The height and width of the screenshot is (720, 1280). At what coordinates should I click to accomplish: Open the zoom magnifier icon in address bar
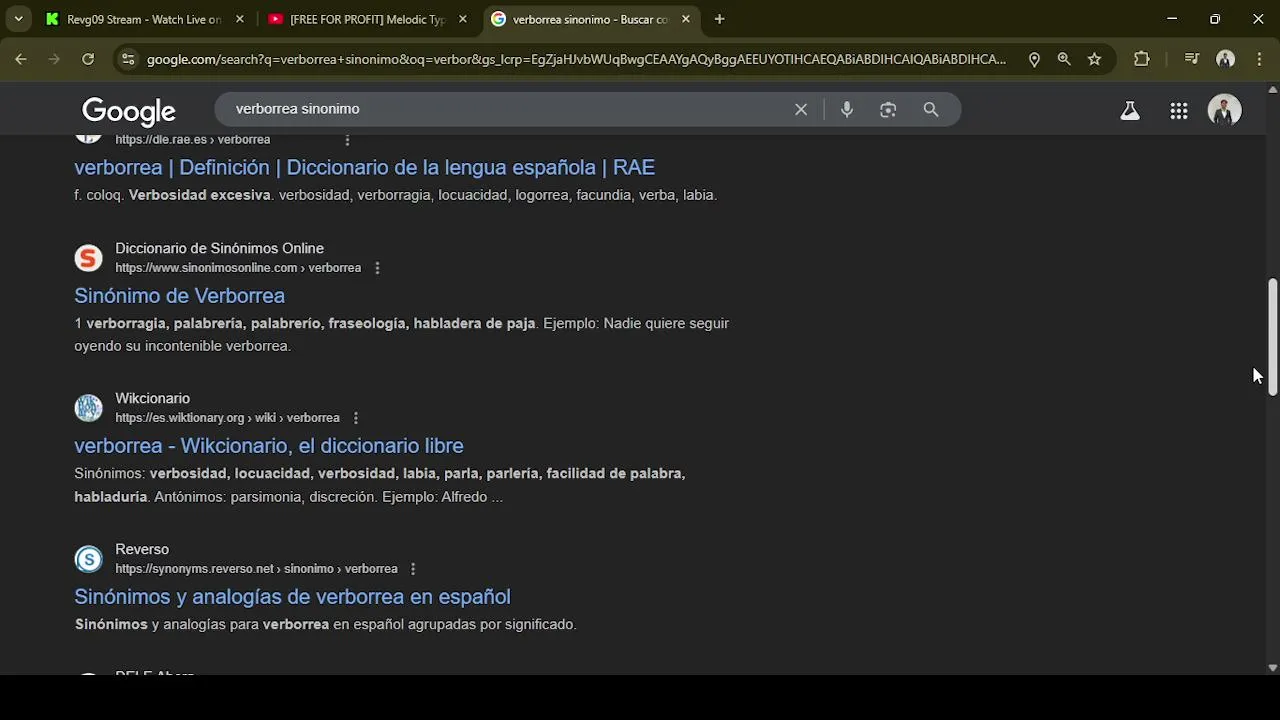[x=1064, y=59]
